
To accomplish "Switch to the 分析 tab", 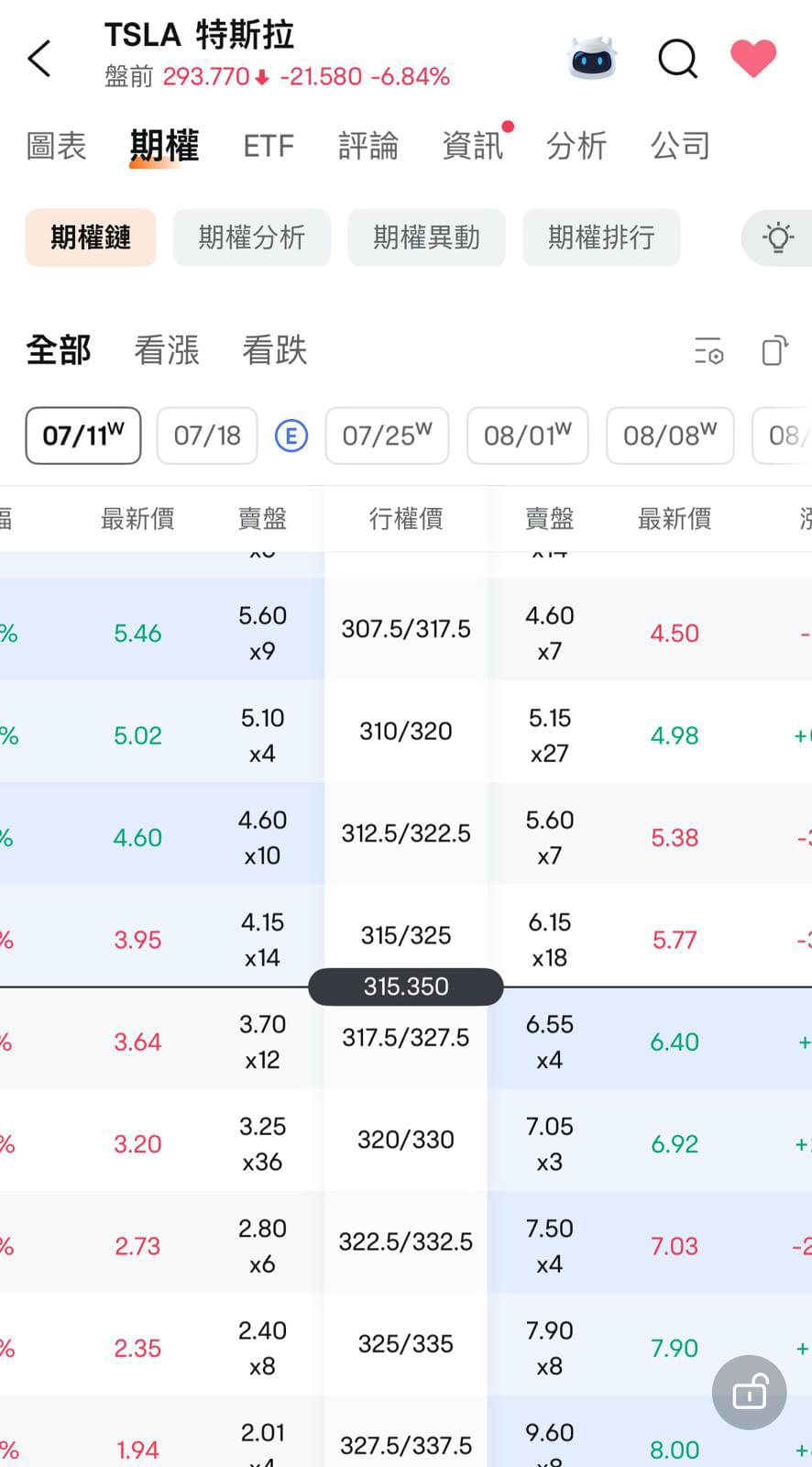I will (576, 146).
